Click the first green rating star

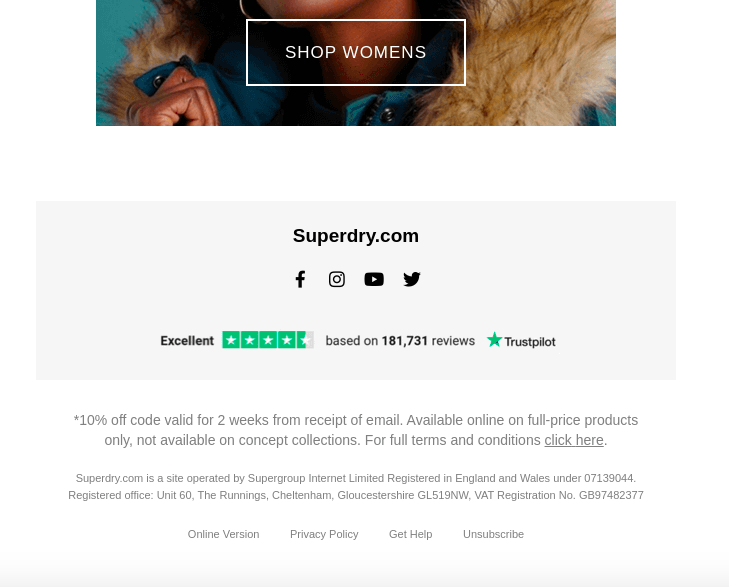(231, 340)
